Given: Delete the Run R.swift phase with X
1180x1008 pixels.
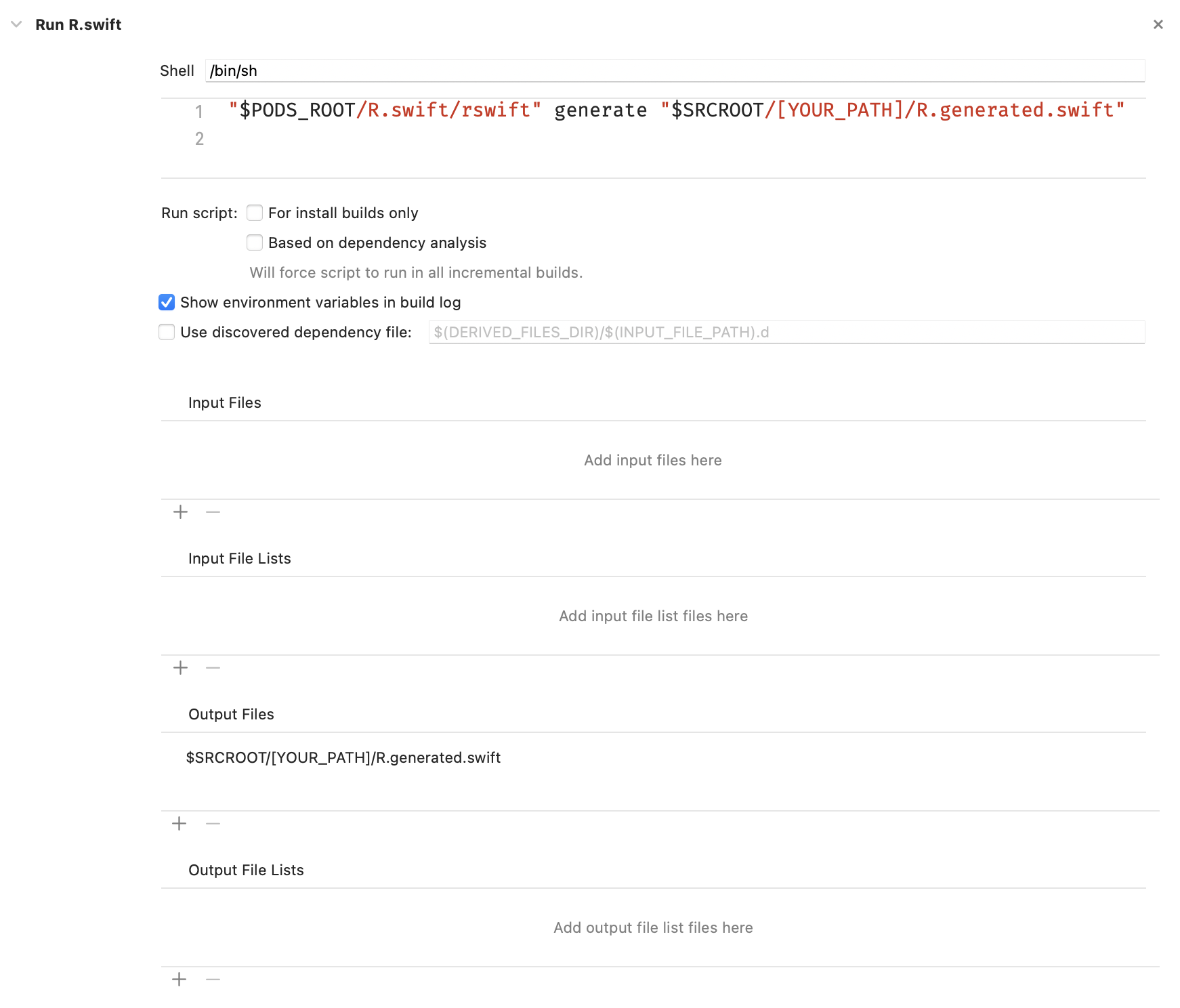Looking at the screenshot, I should pos(1158,24).
